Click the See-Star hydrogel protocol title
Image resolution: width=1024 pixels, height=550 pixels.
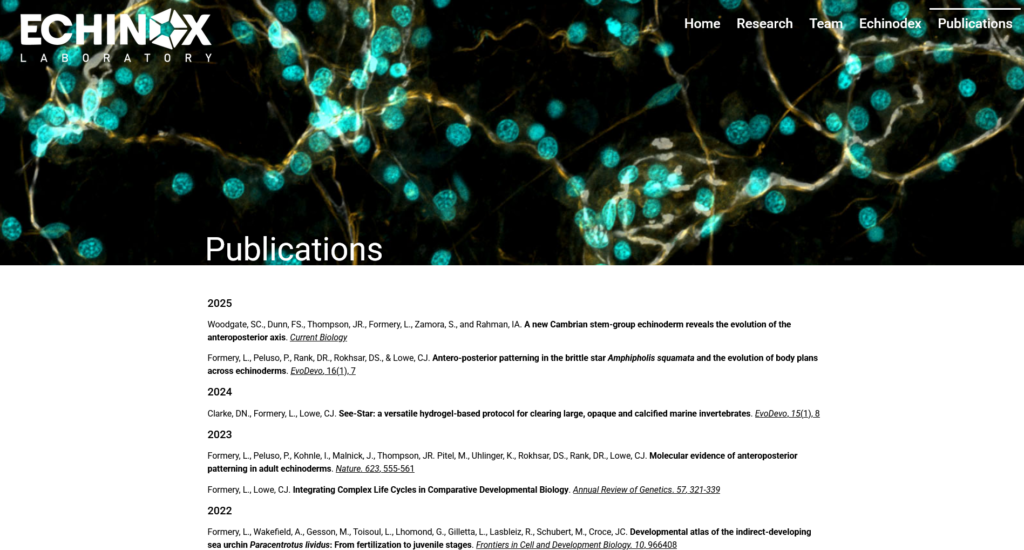tap(544, 414)
